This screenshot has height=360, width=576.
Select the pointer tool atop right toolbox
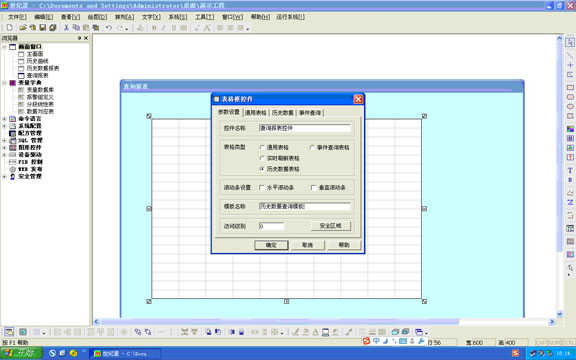point(570,42)
